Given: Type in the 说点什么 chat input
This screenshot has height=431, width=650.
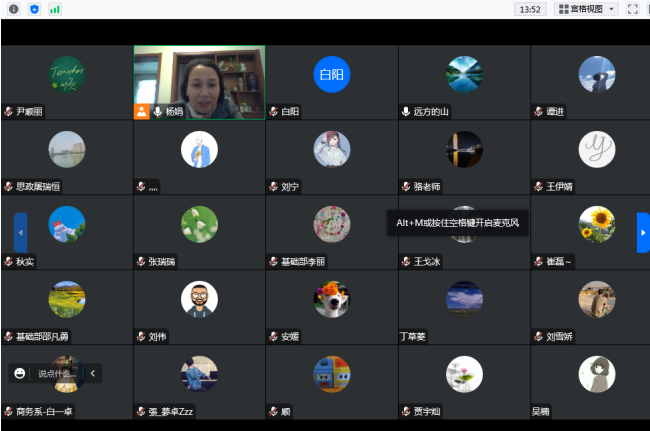Looking at the screenshot, I should click(x=57, y=373).
